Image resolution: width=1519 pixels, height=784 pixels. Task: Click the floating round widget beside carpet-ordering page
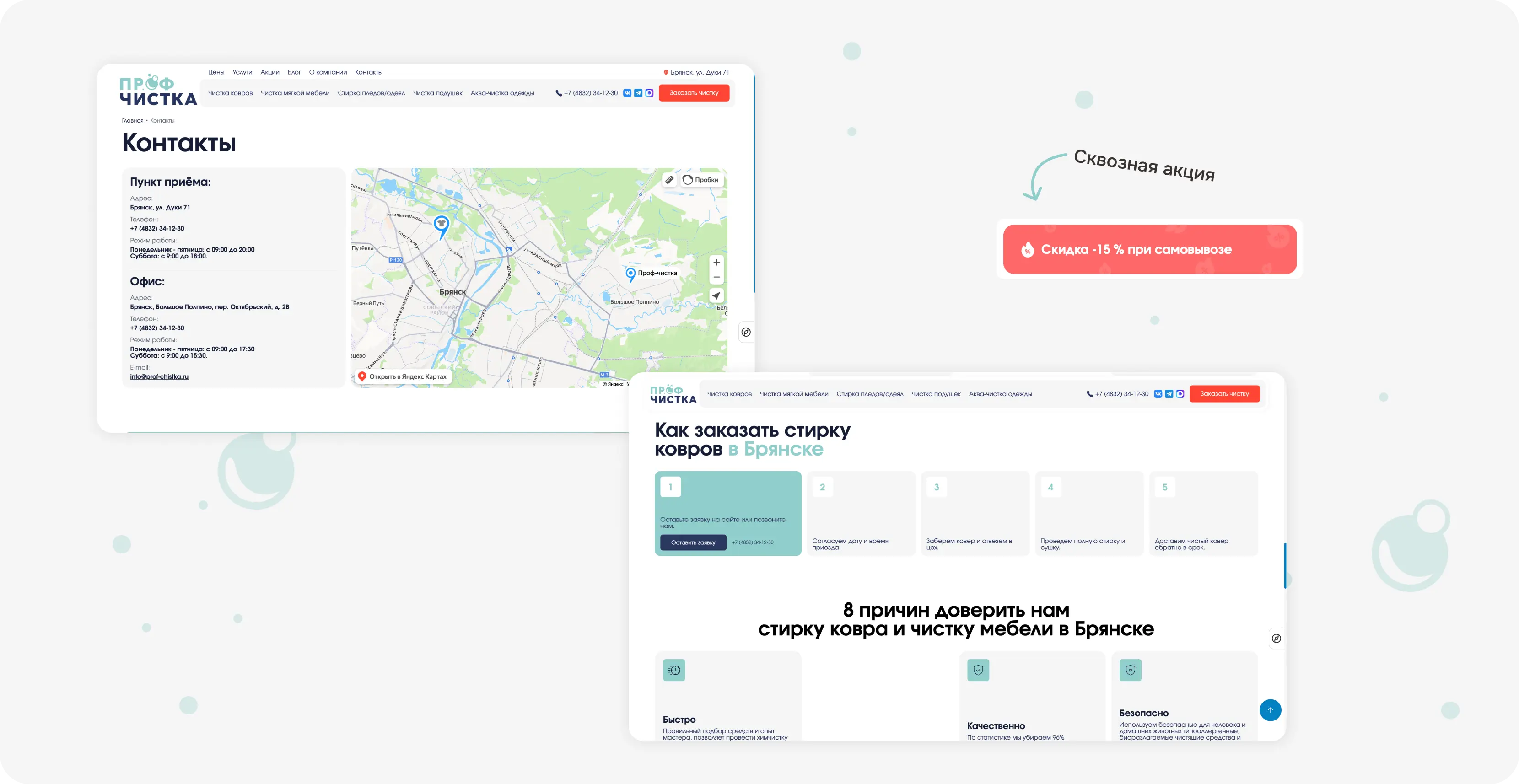1276,639
